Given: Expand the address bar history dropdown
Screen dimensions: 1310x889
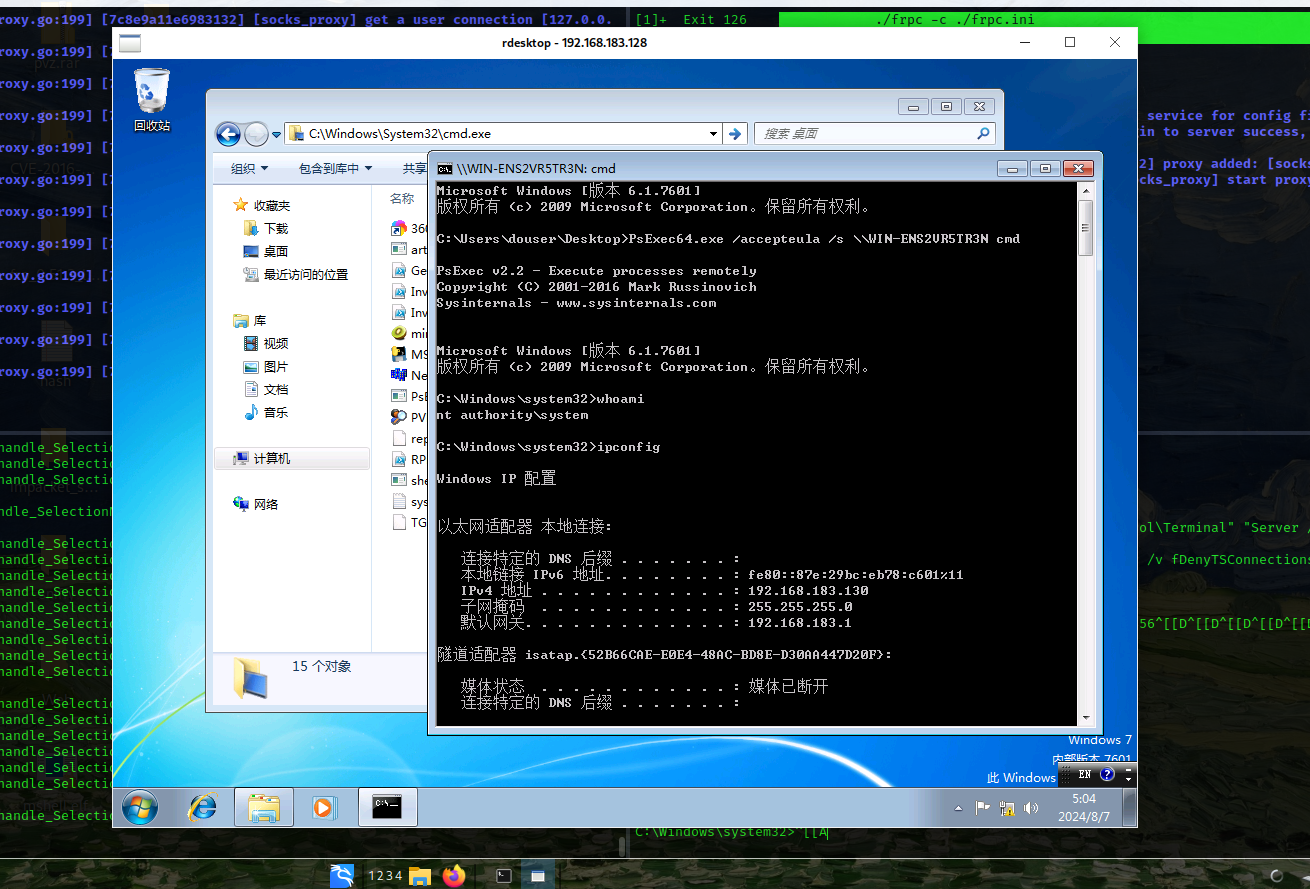Looking at the screenshot, I should point(713,134).
